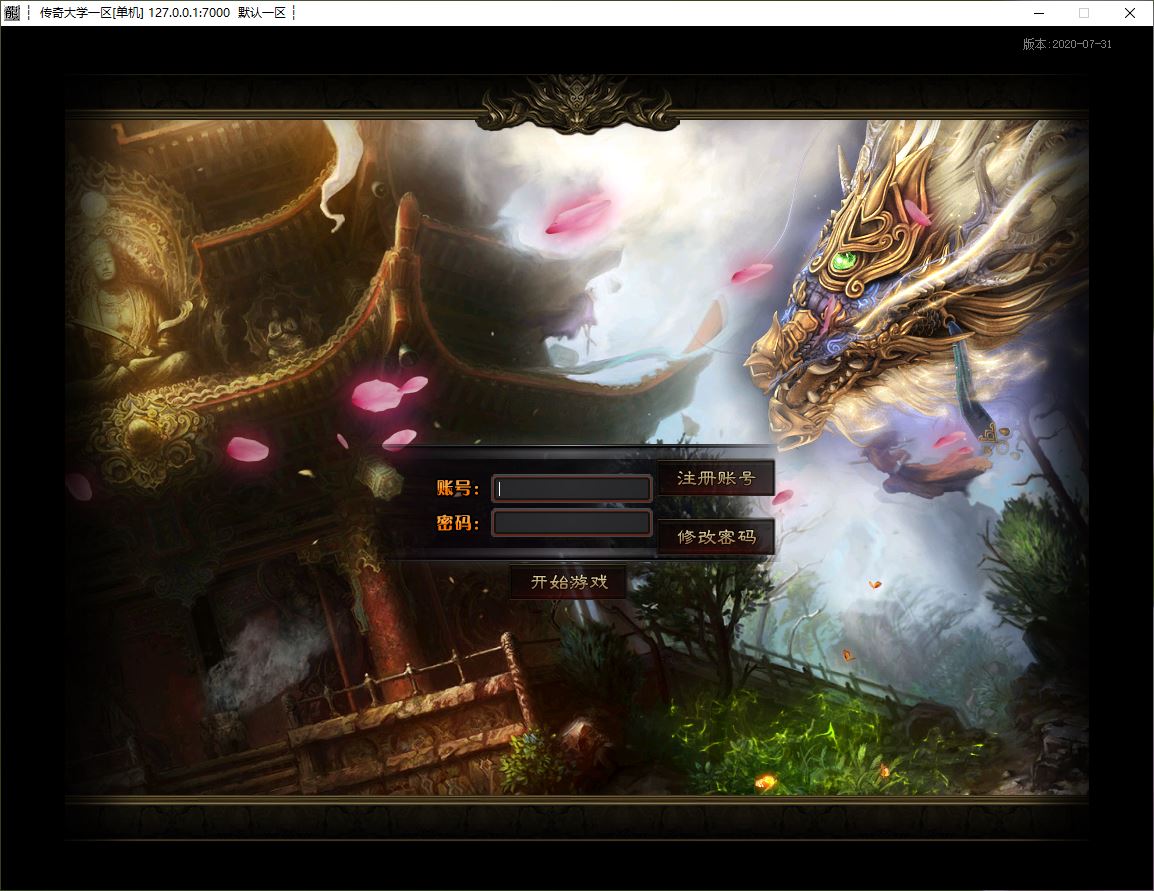Click the 默认一区 text in title bar
The image size is (1154, 891).
coord(261,13)
